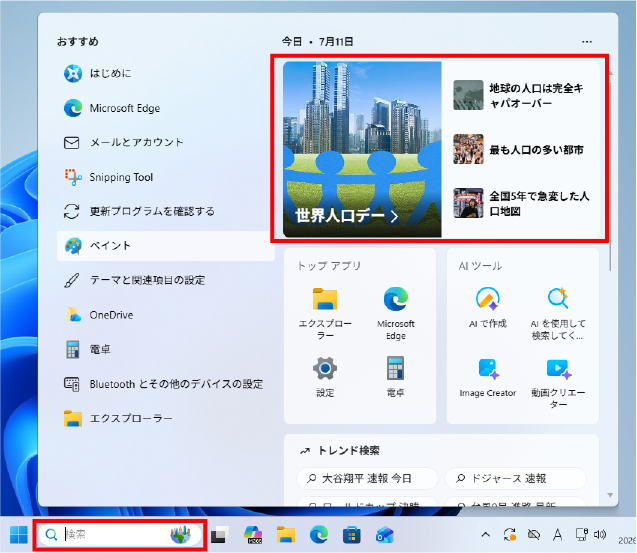Click the search panel vertical scrollbar
The height and width of the screenshot is (553, 637).
[x=610, y=175]
